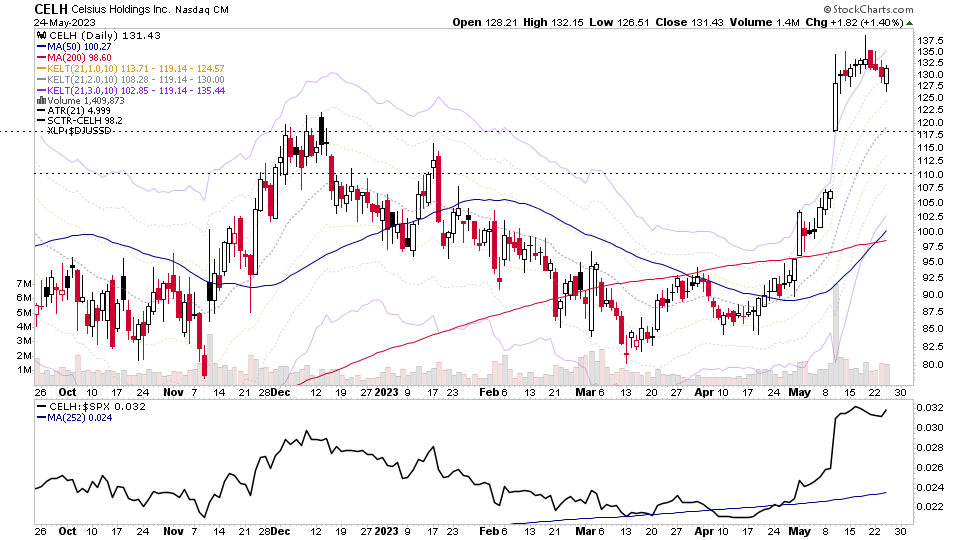Click the 4M volume axis label
This screenshot has height=540, width=960.
click(24, 326)
